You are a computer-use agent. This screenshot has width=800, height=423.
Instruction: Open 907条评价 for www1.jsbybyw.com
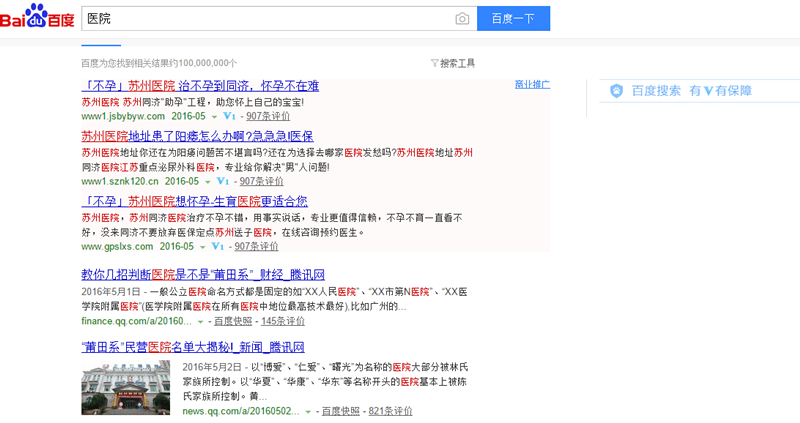click(268, 116)
